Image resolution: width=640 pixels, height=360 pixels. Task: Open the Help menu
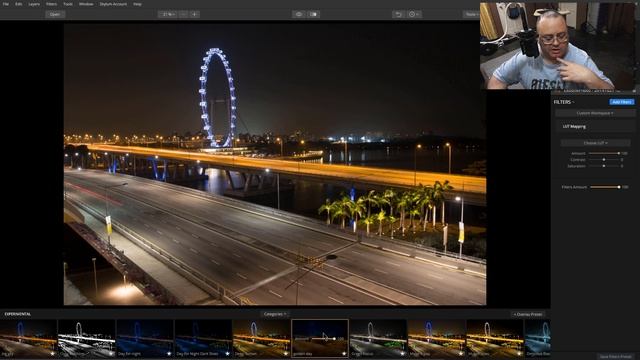click(137, 4)
